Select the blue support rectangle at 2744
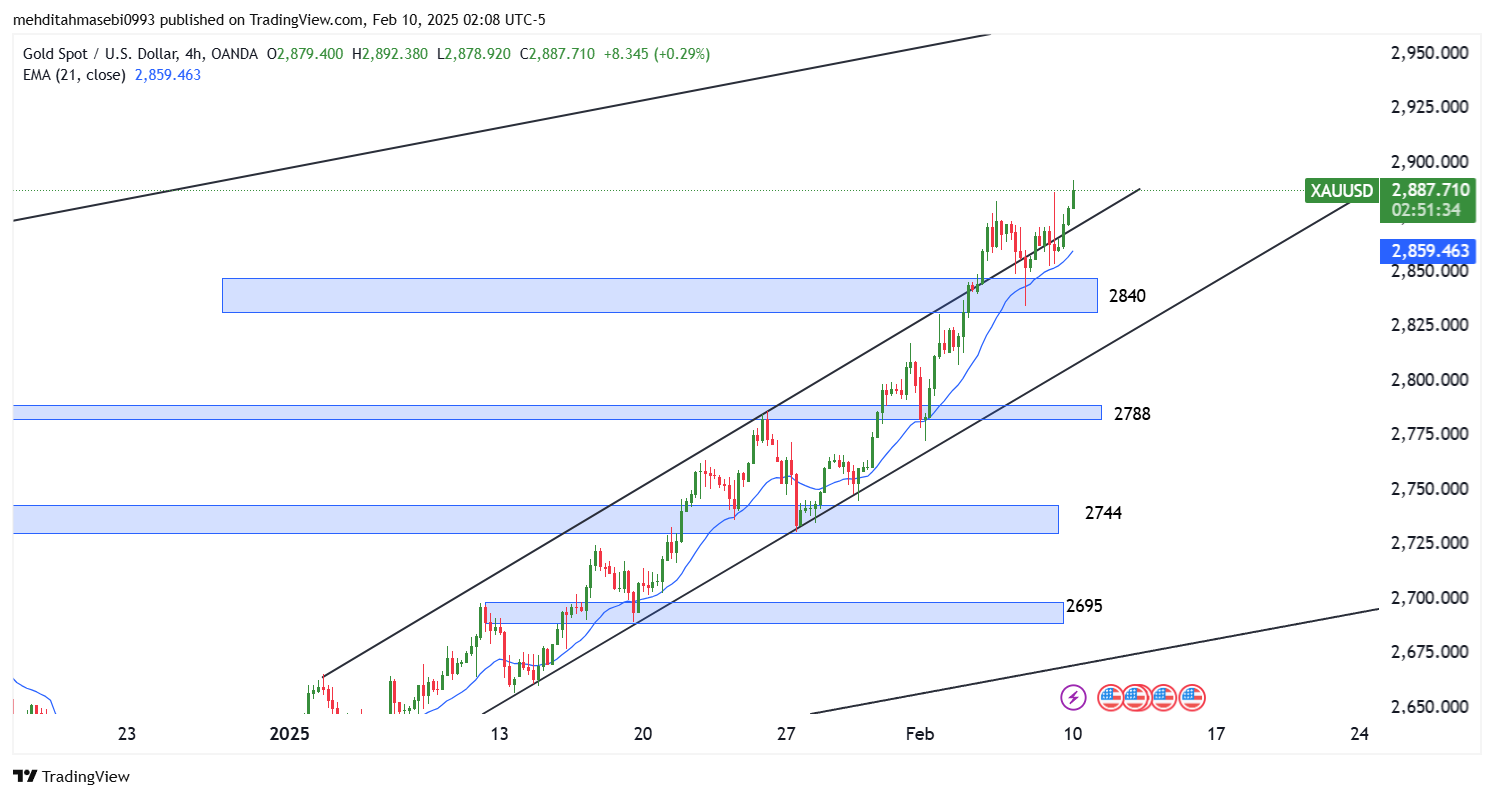Screen dimensions: 1494x798 pos(535,519)
